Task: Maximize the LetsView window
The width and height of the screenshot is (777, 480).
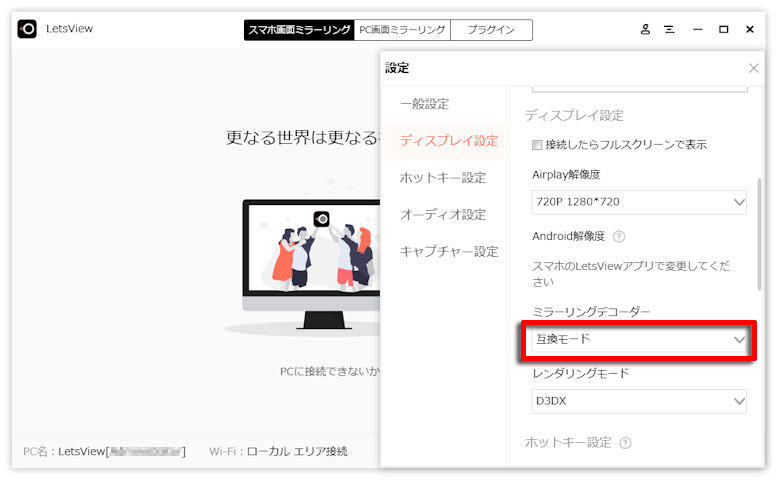Action: [x=723, y=30]
